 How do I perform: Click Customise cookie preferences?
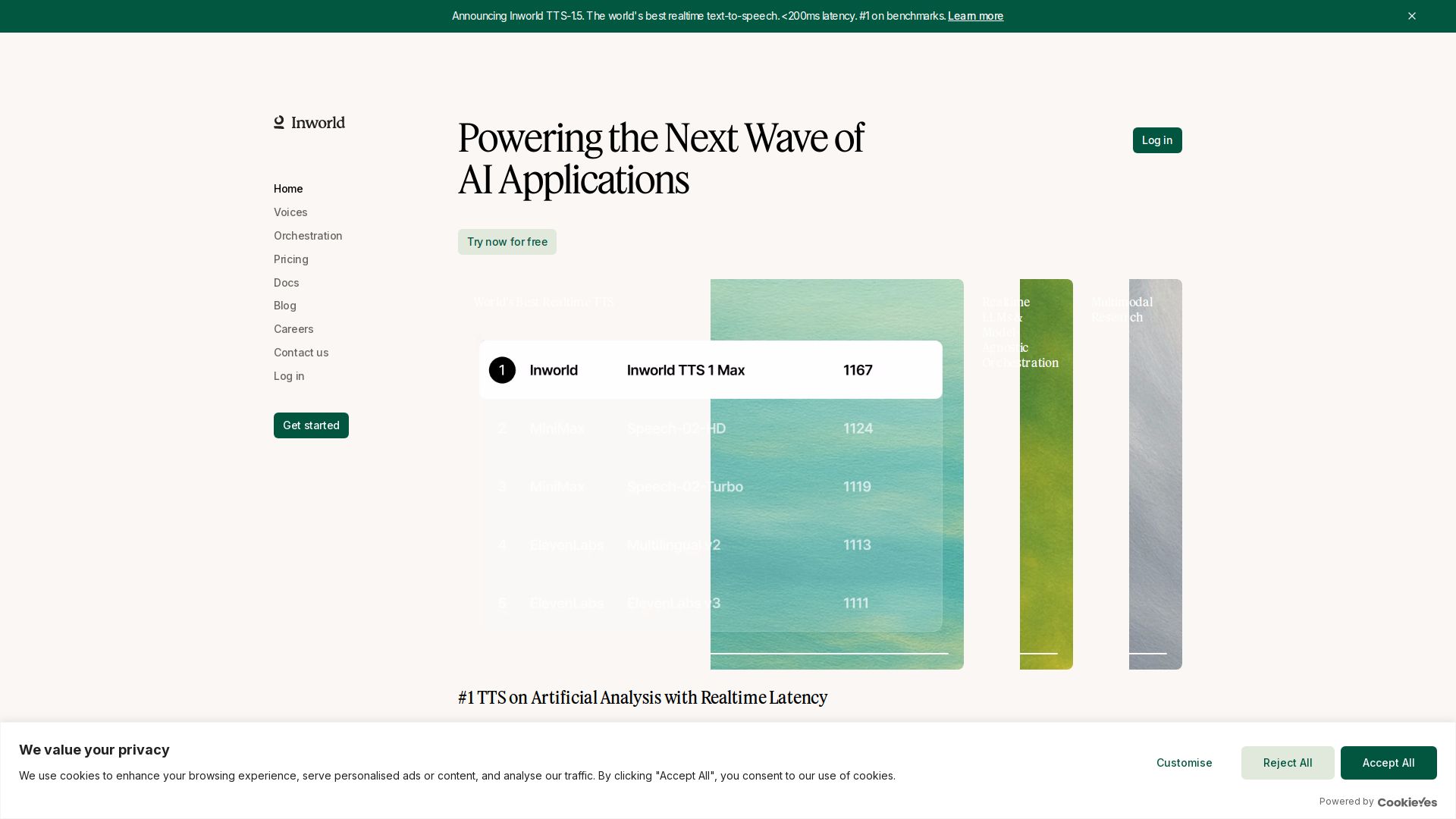coord(1184,763)
